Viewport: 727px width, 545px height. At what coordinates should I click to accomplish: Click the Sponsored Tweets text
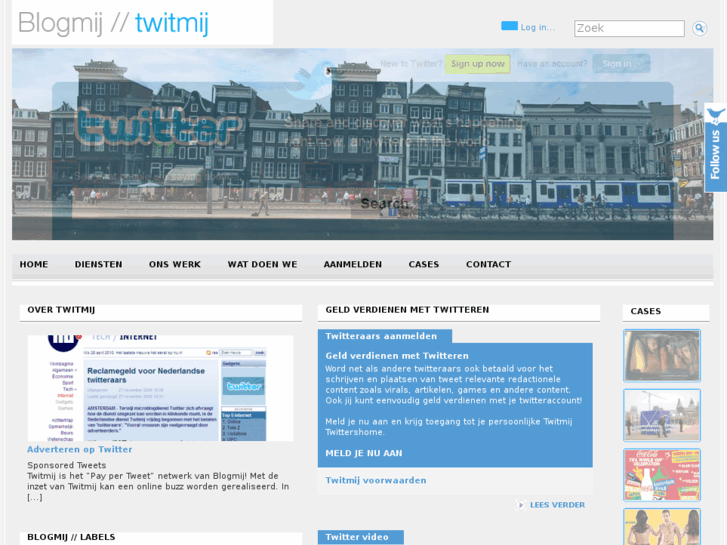[x=66, y=465]
